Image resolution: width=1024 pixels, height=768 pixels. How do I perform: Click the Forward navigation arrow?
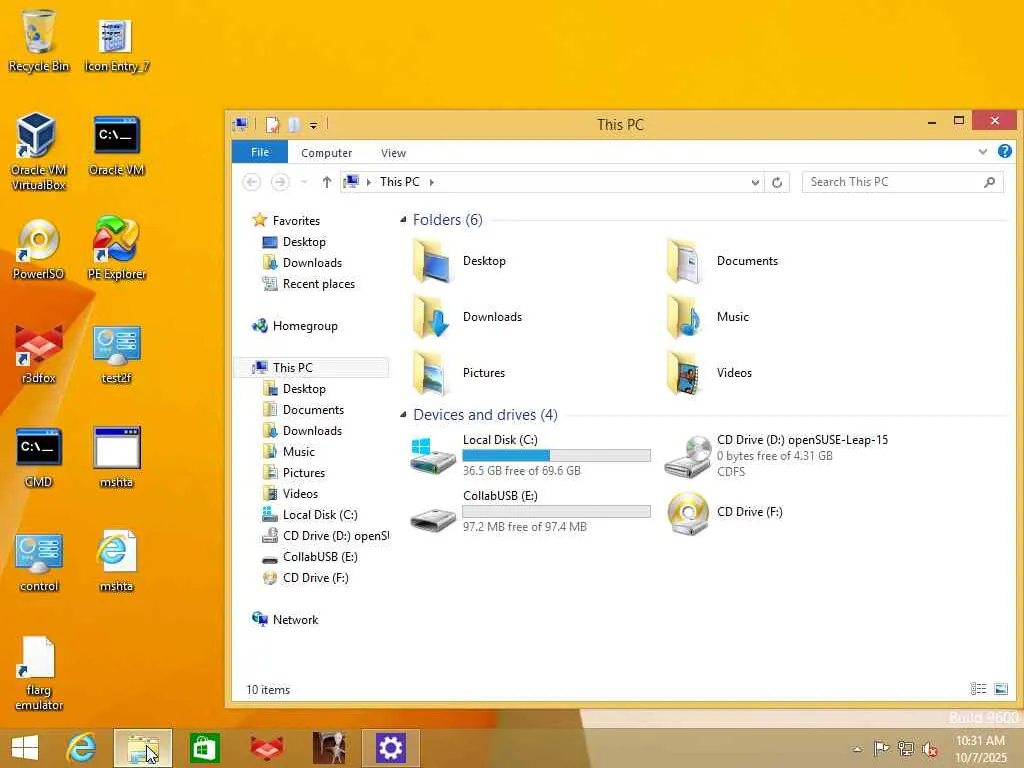point(280,182)
